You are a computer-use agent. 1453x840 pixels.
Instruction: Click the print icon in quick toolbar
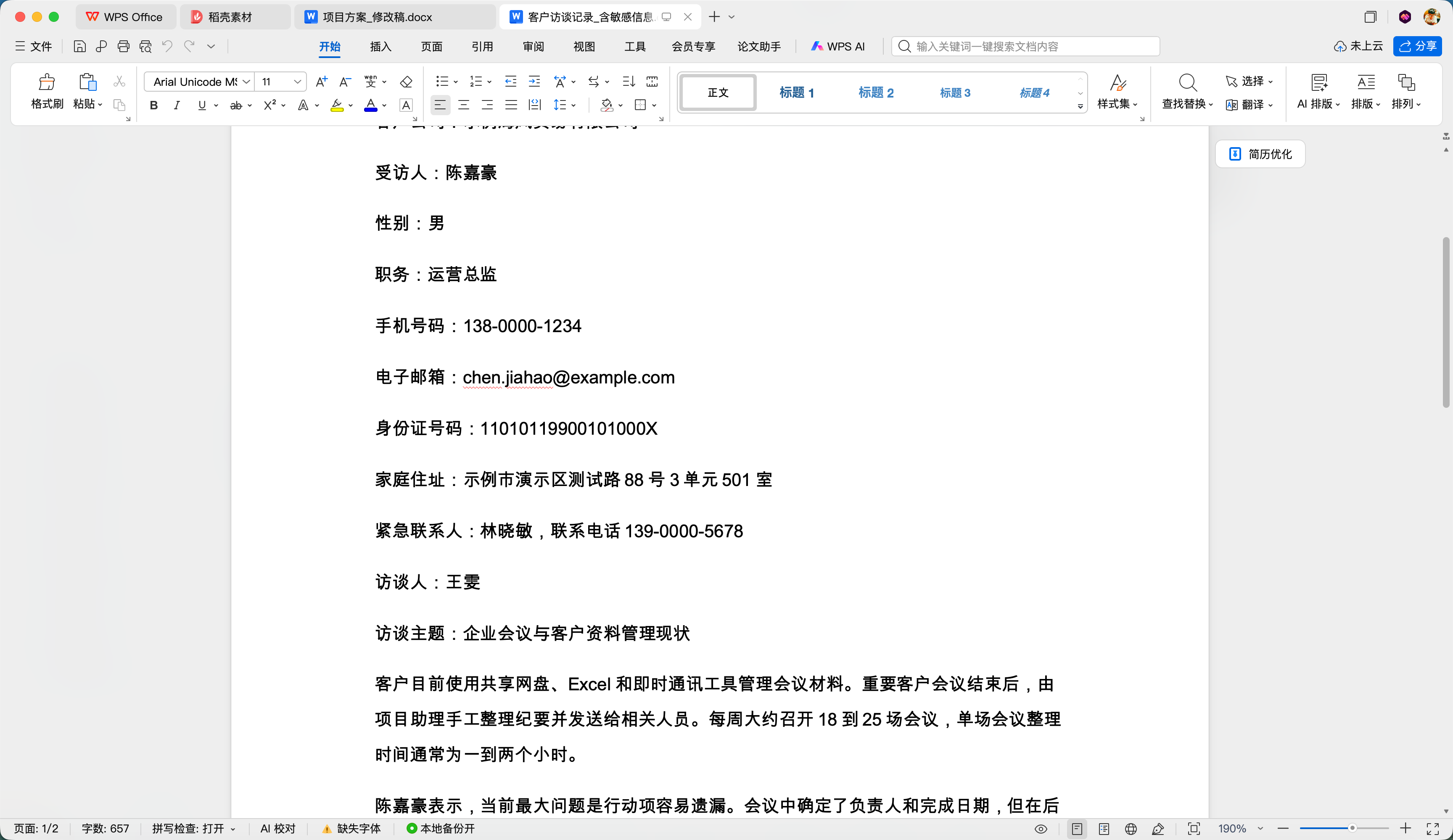123,46
